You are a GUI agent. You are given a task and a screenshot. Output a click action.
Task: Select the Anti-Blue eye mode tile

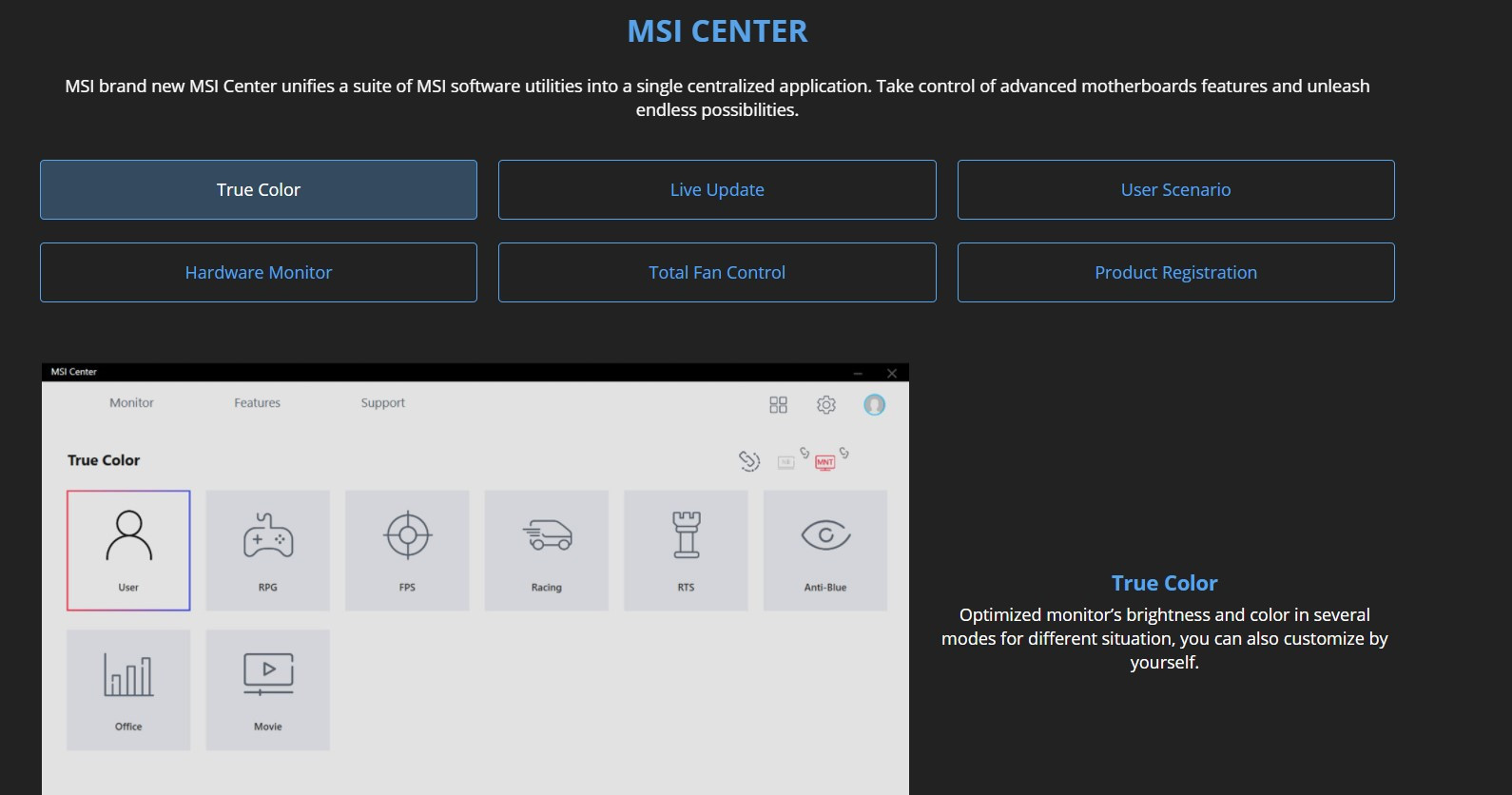point(825,551)
